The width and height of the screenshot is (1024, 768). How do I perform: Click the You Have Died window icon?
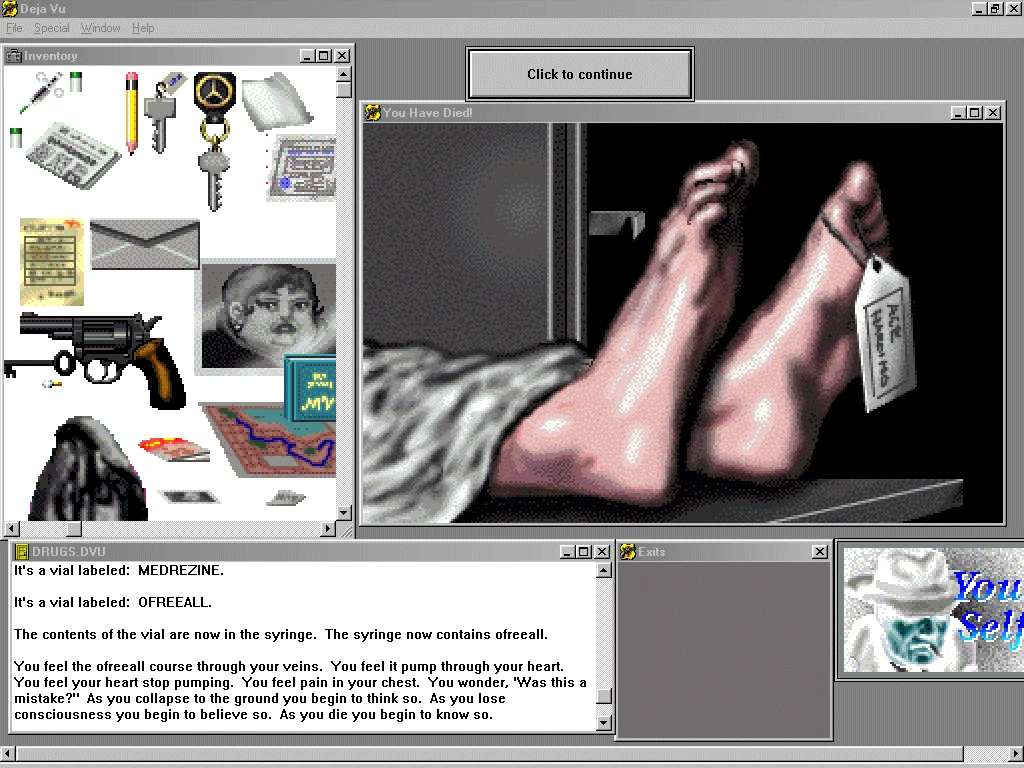point(373,112)
